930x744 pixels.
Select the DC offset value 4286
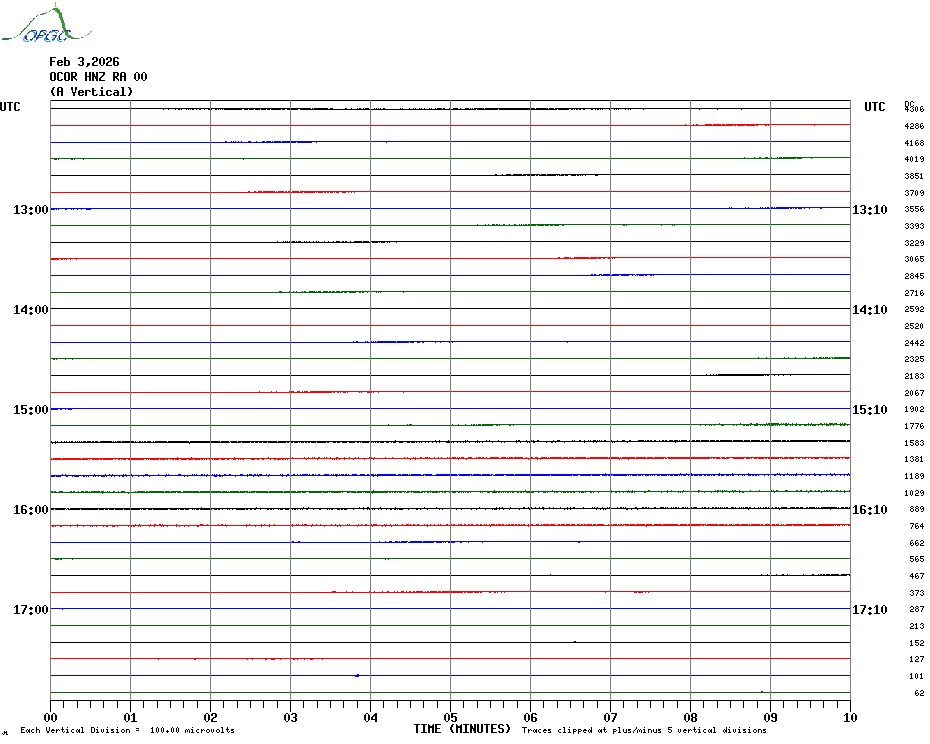tap(913, 127)
